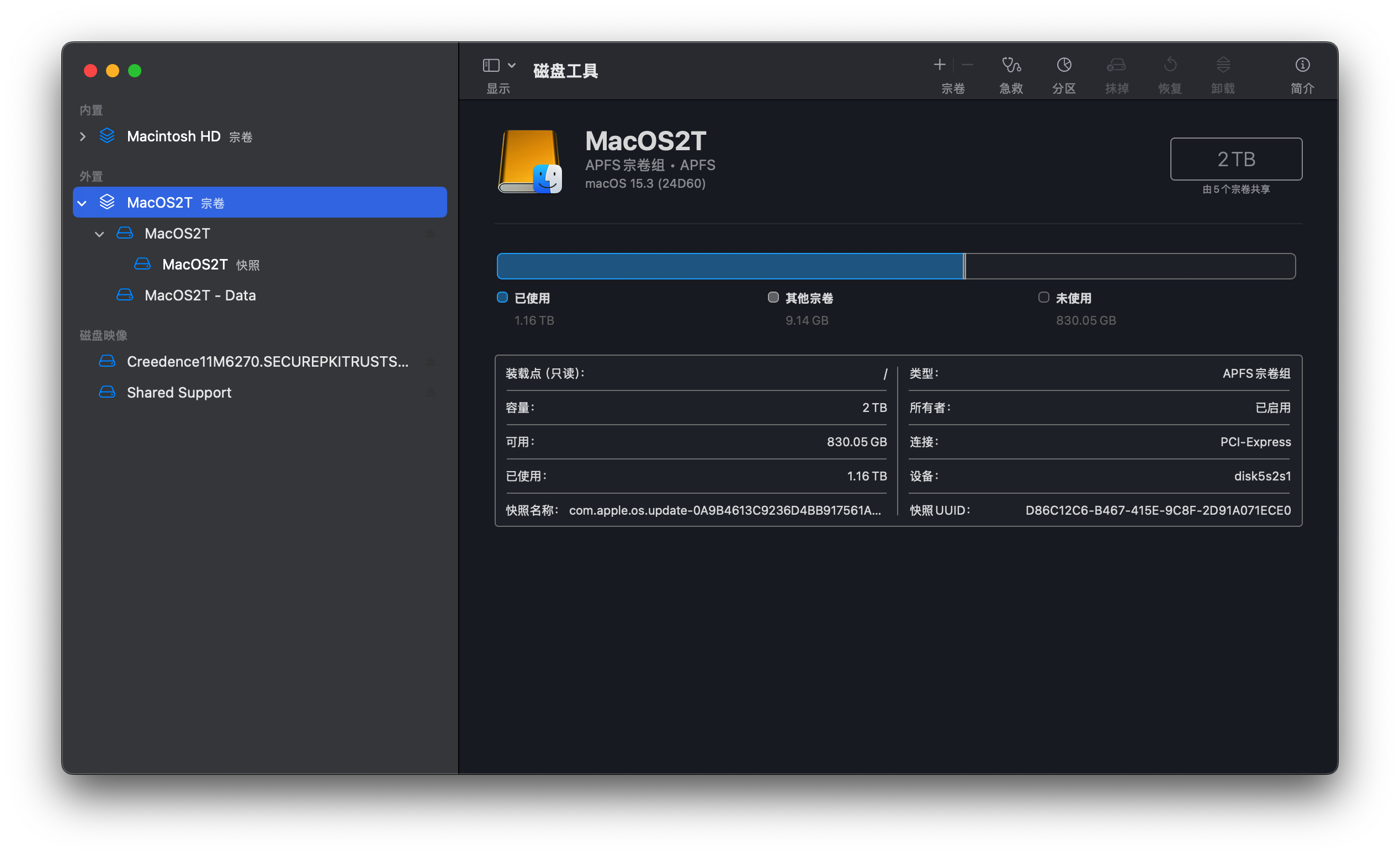Click the Unmount (卸载) toolbar icon
The width and height of the screenshot is (1400, 856).
[x=1223, y=65]
